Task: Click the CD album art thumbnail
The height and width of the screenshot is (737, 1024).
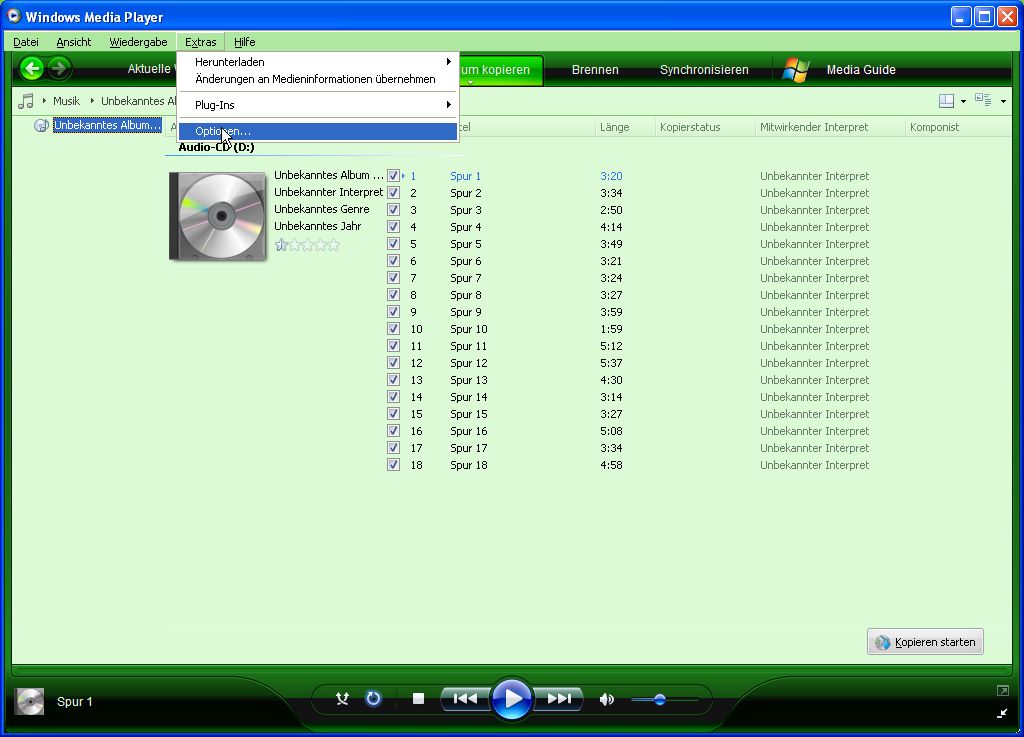Action: tap(217, 216)
